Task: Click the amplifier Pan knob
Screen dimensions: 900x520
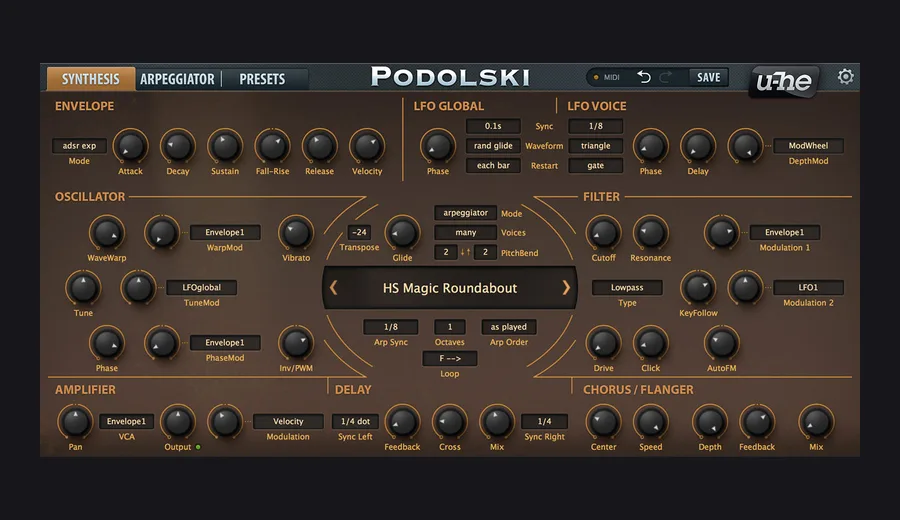Action: 75,422
